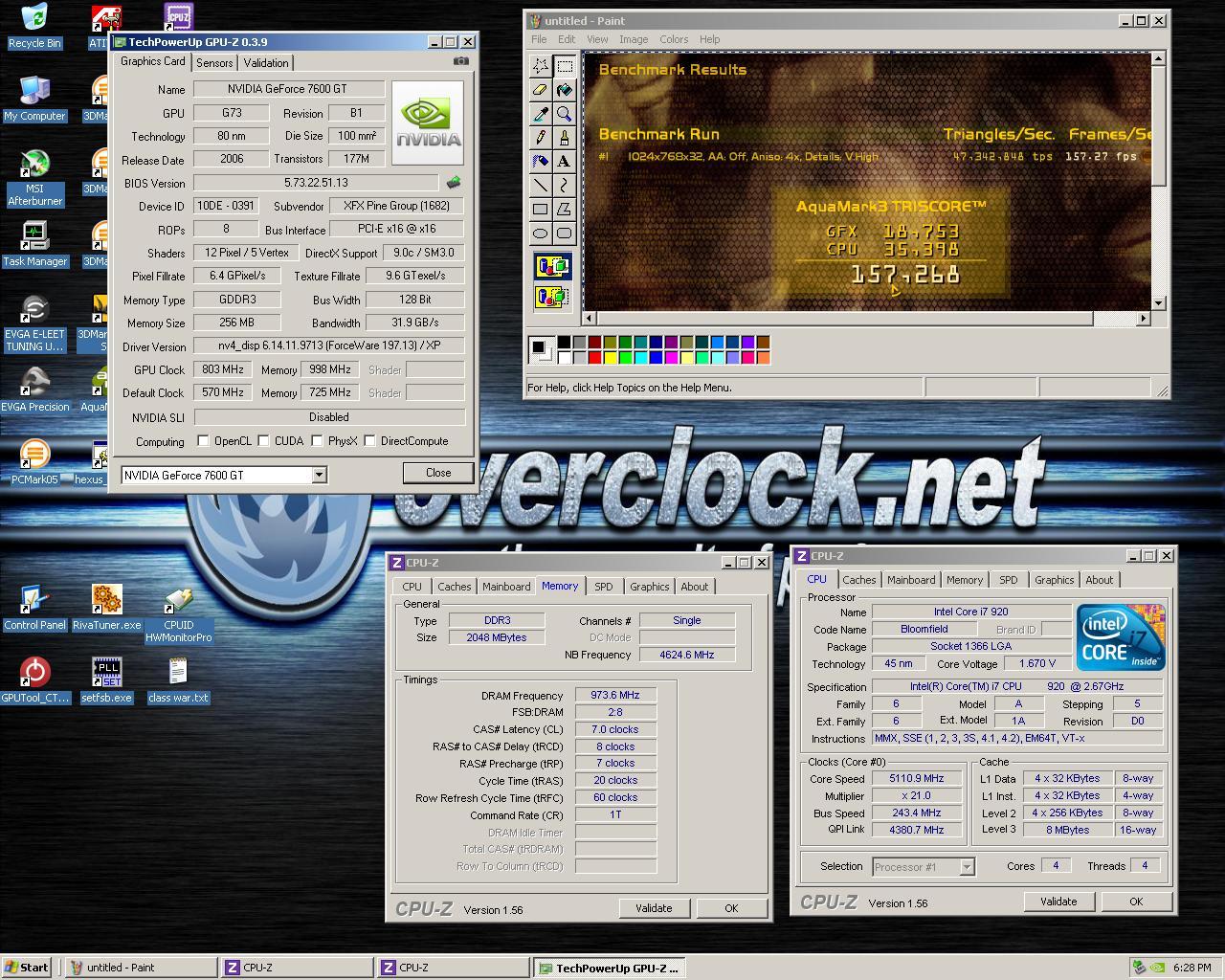This screenshot has width=1225, height=980.
Task: Select the Airbrush spray can tool
Action: click(541, 162)
